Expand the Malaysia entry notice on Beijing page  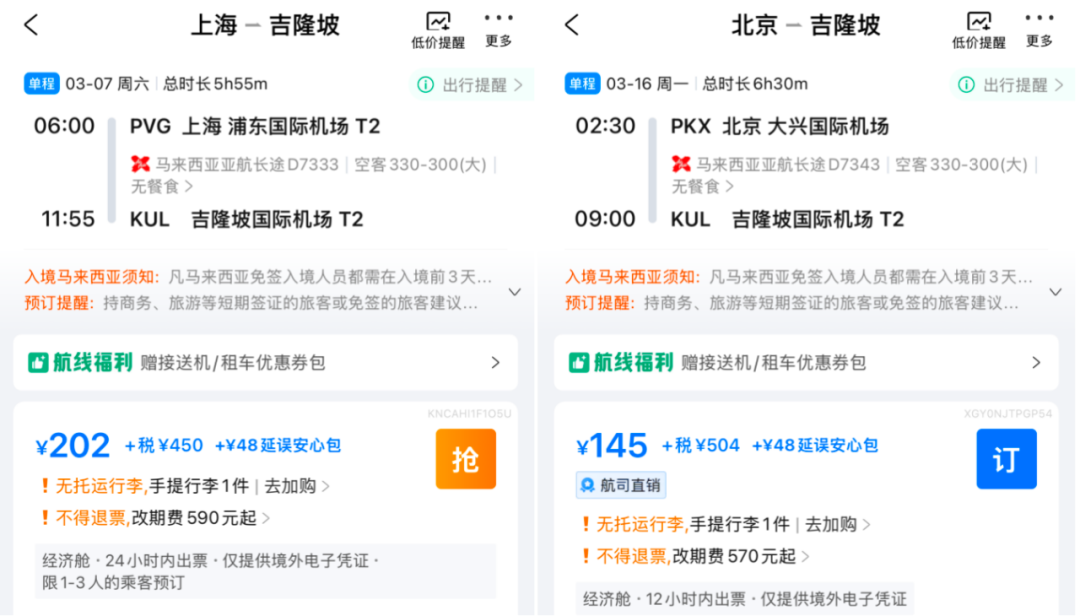1054,291
